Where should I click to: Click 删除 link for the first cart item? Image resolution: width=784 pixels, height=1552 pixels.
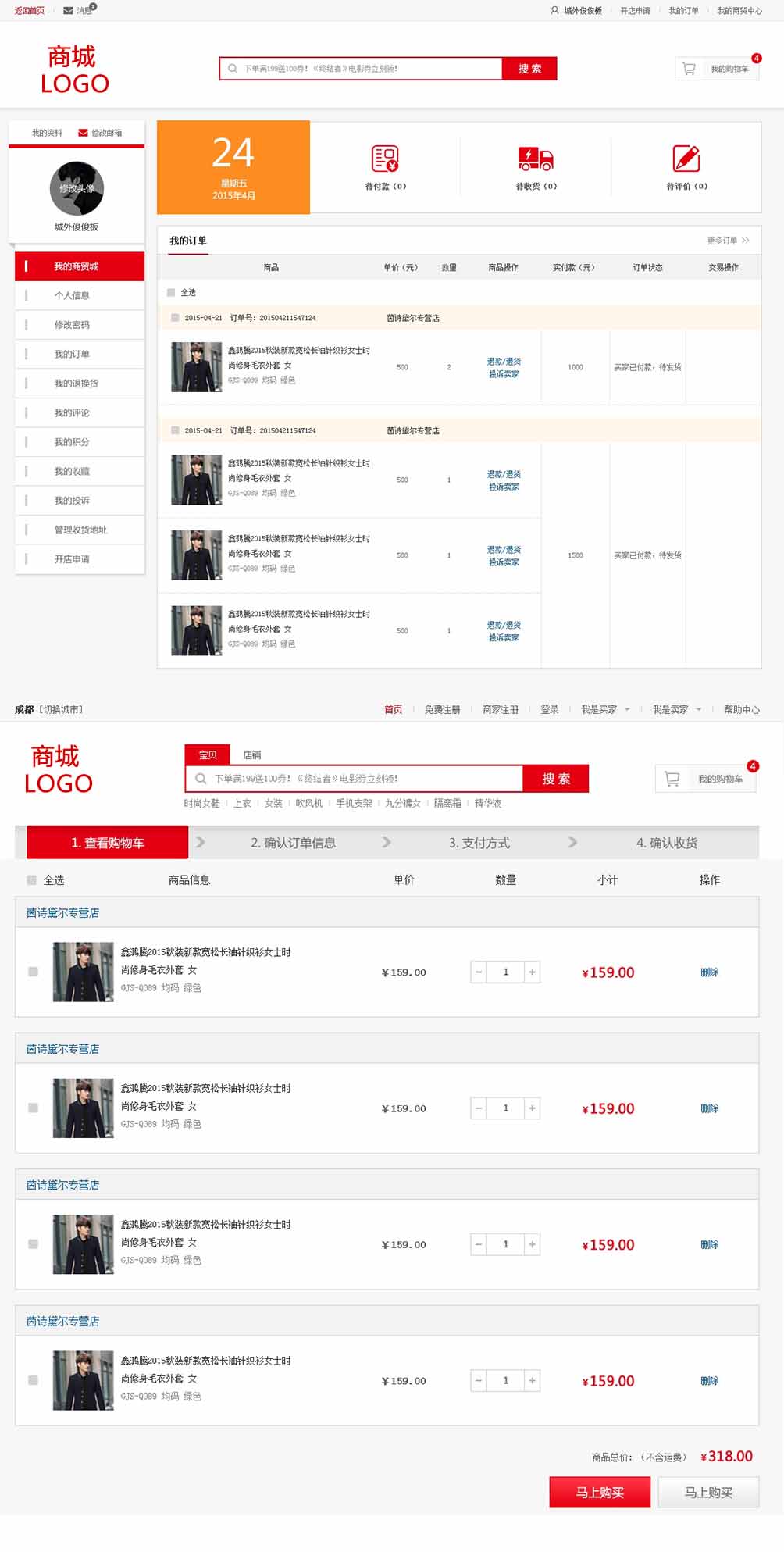pos(709,972)
